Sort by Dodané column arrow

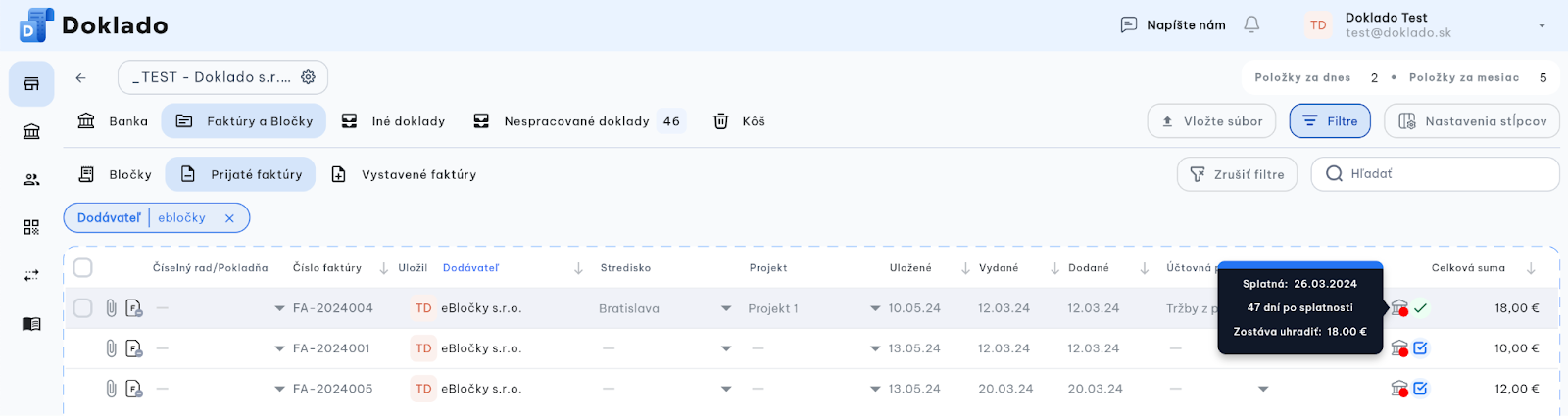point(1144,268)
